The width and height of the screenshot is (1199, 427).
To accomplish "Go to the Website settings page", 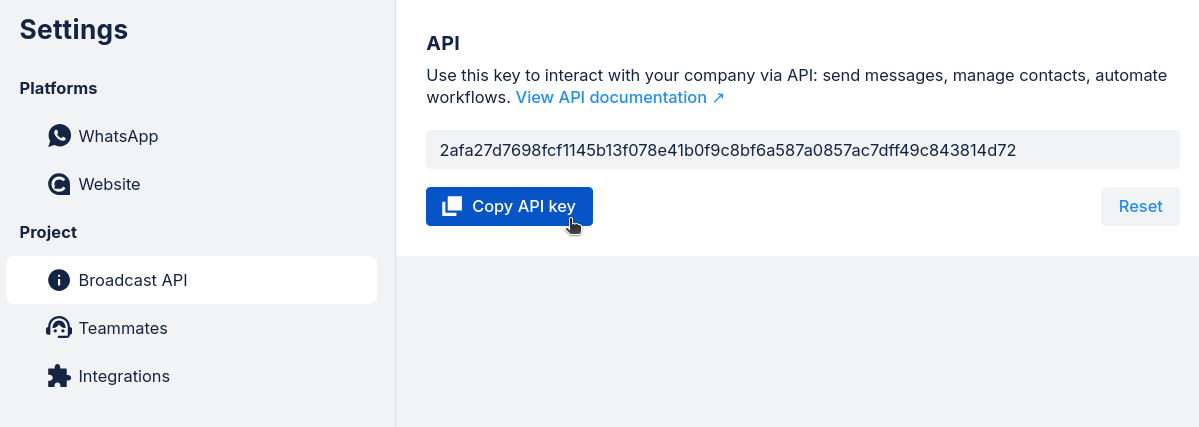I will tap(109, 184).
